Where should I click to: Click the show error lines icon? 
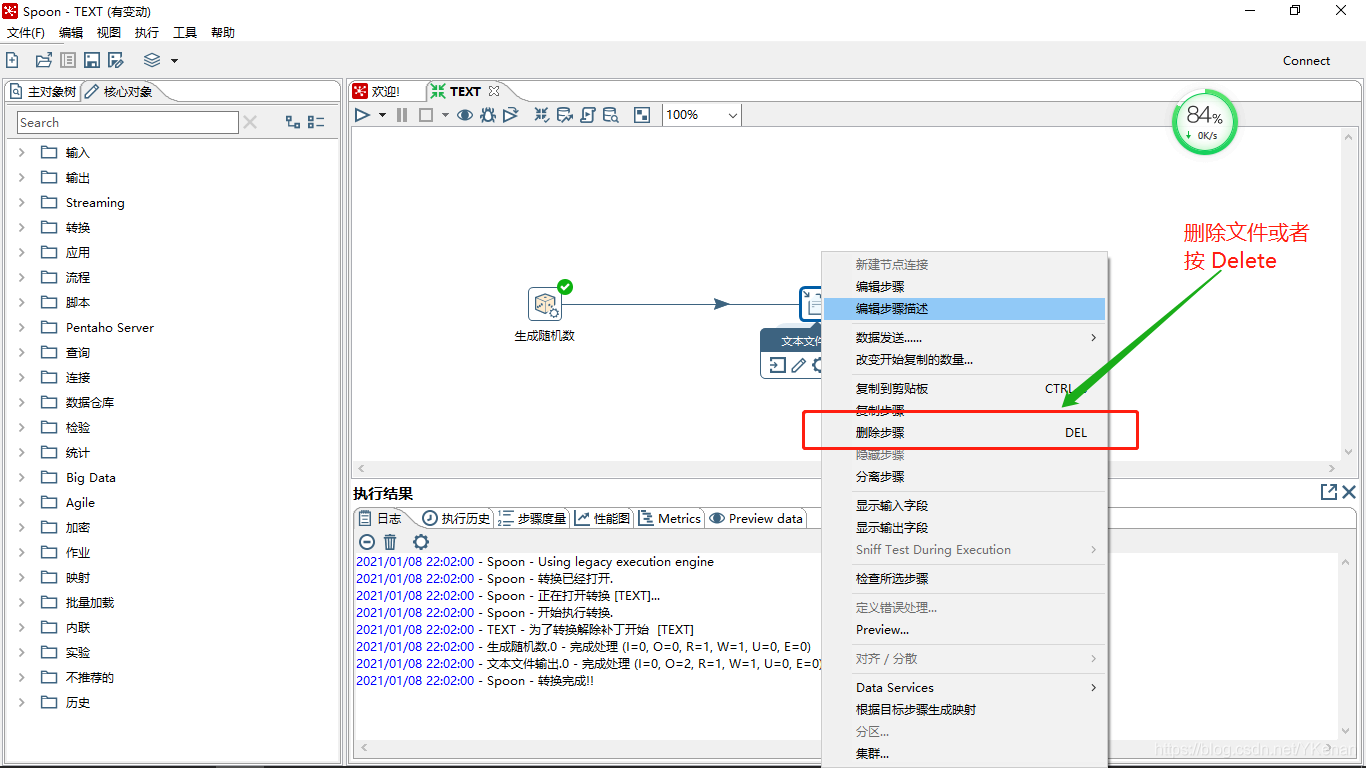point(367,541)
